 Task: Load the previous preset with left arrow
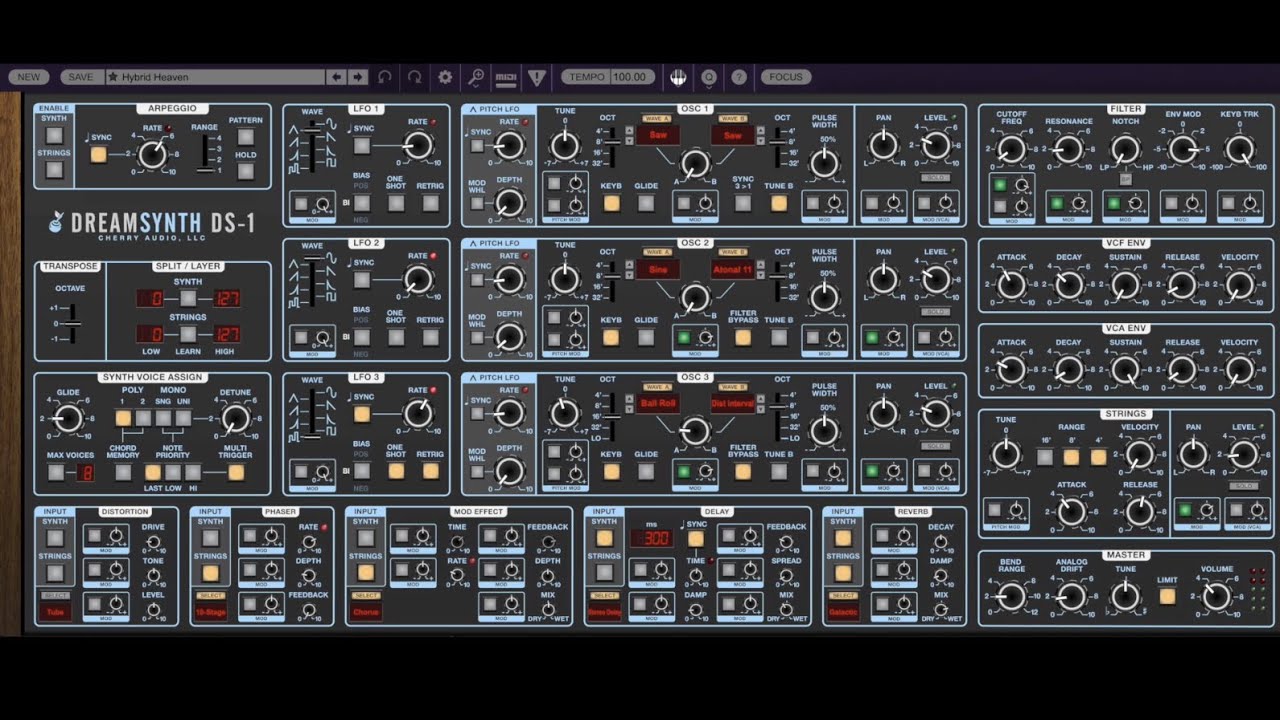point(337,77)
